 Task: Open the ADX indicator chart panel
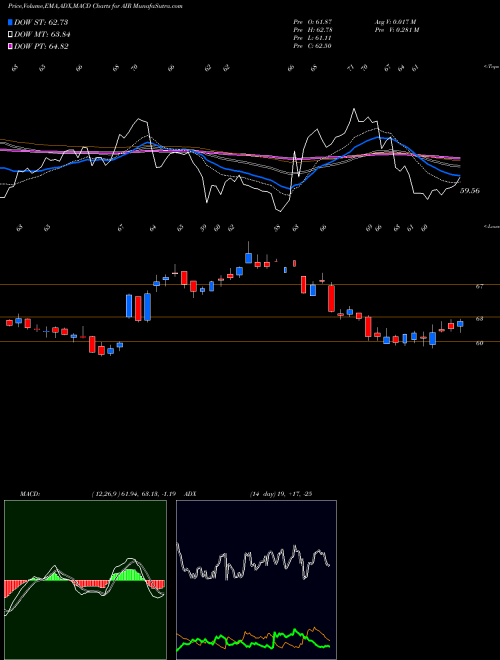[256, 580]
